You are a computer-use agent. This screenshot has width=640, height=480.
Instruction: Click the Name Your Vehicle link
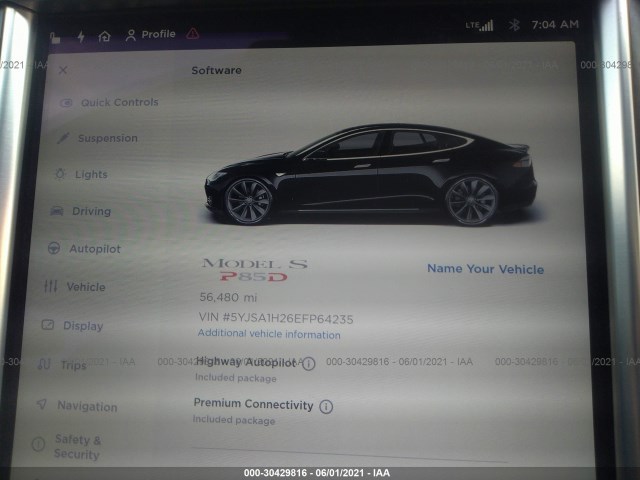(x=485, y=269)
